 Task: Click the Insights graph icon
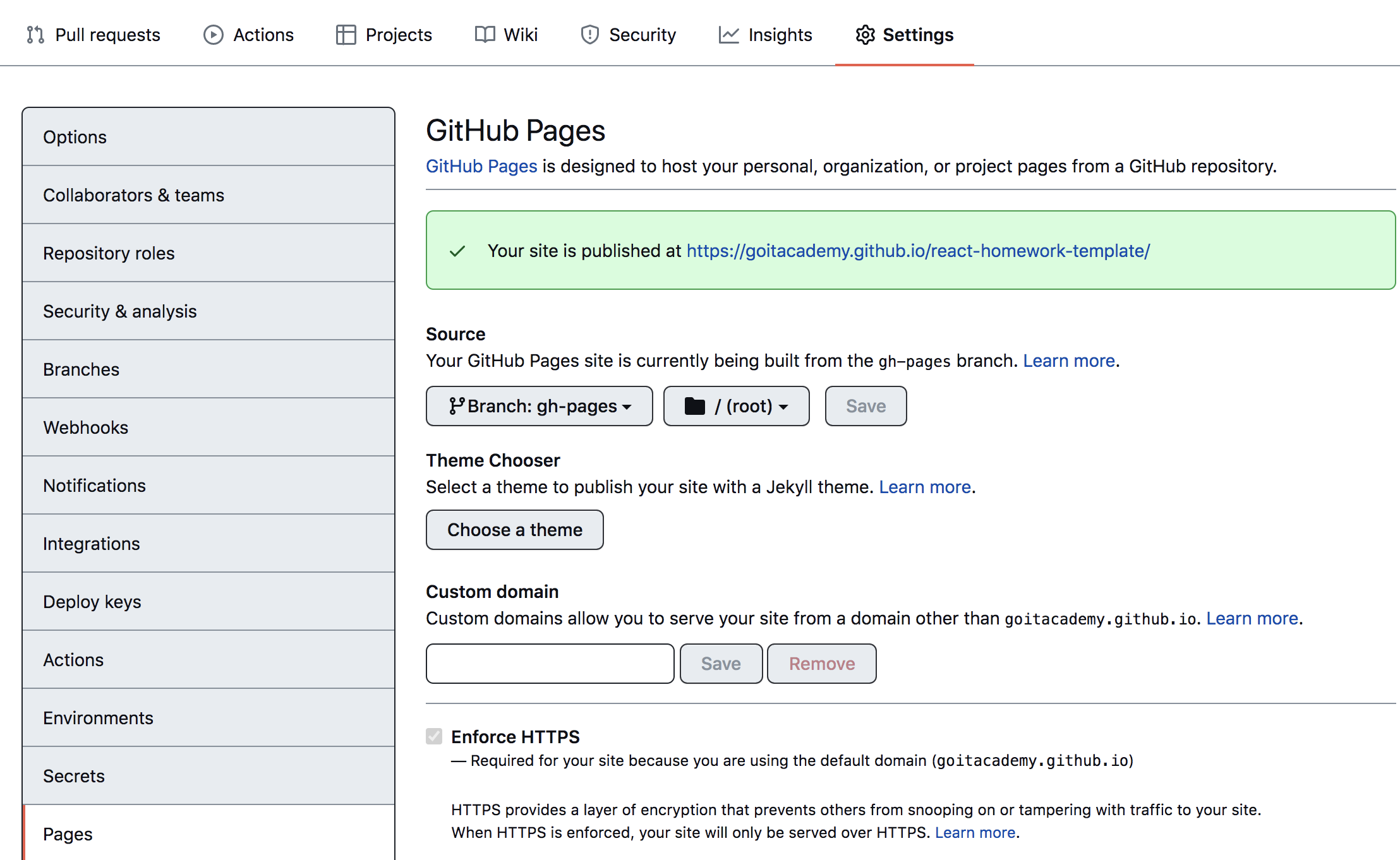coord(728,35)
